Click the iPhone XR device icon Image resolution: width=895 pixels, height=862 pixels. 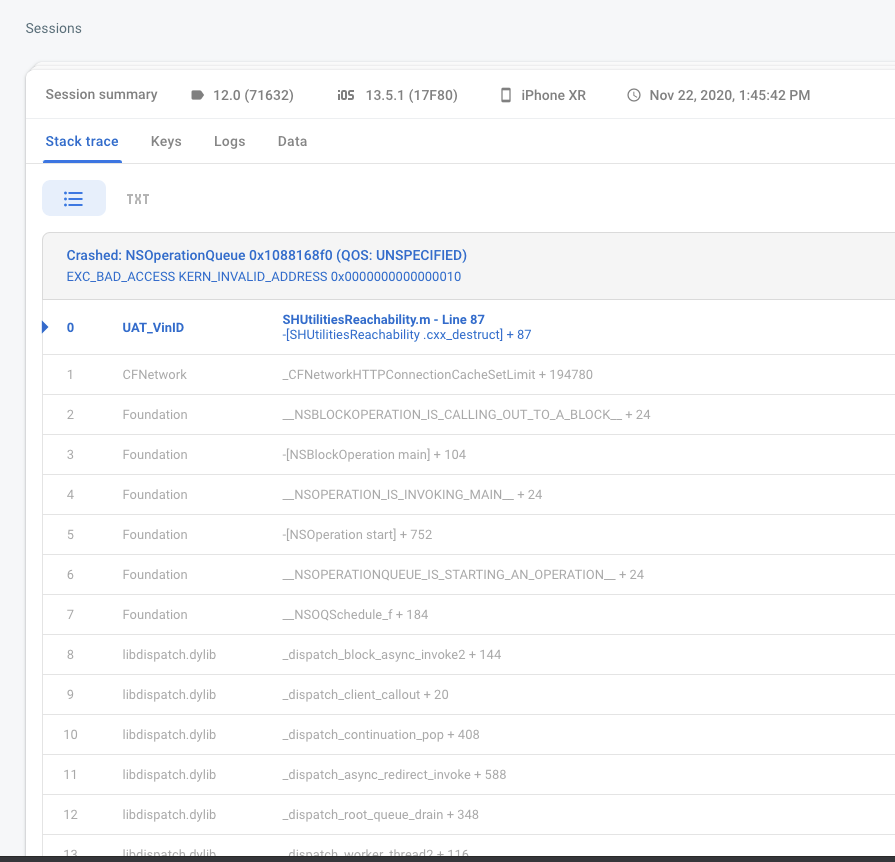pos(506,95)
